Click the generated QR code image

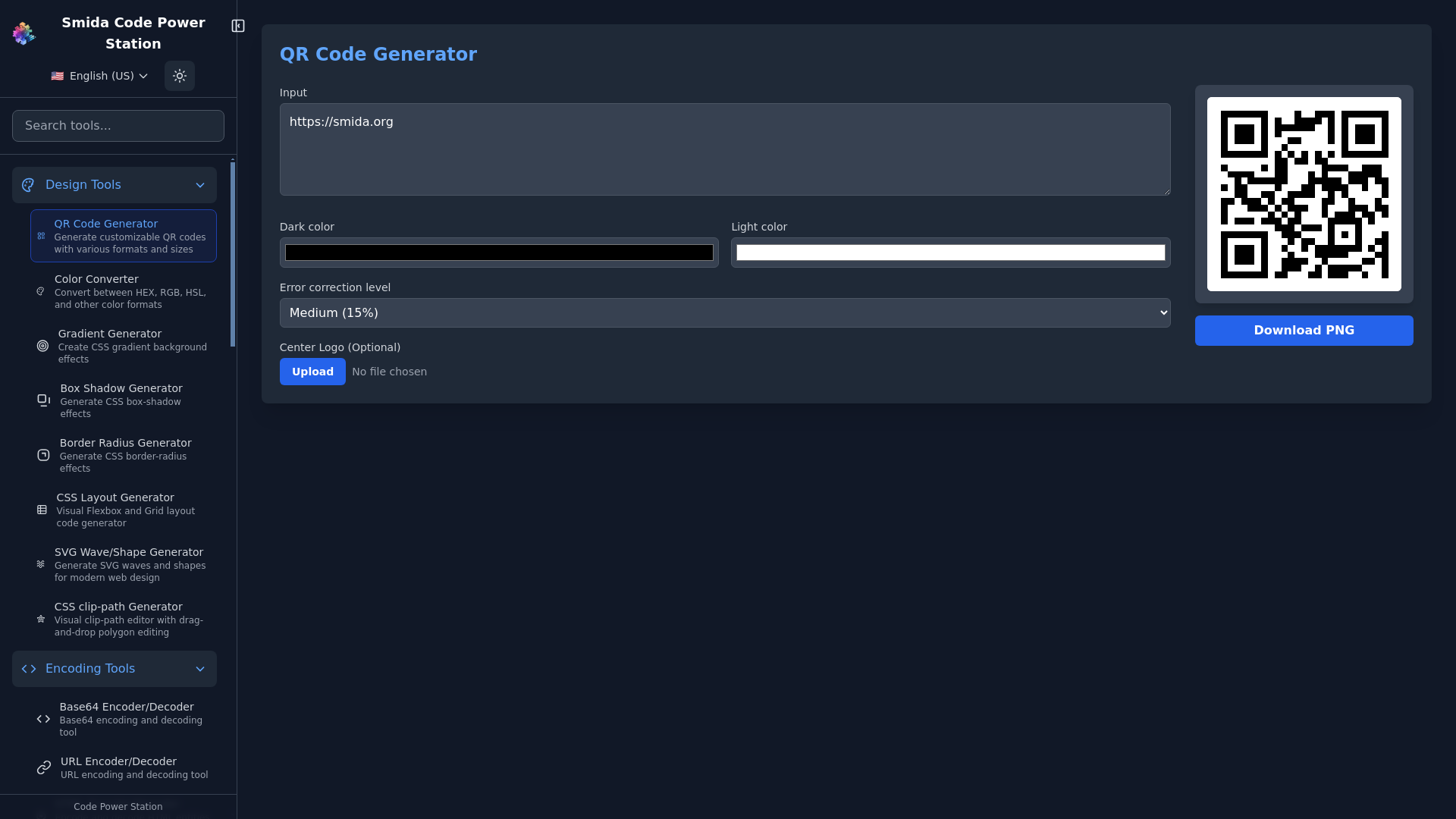click(x=1304, y=194)
